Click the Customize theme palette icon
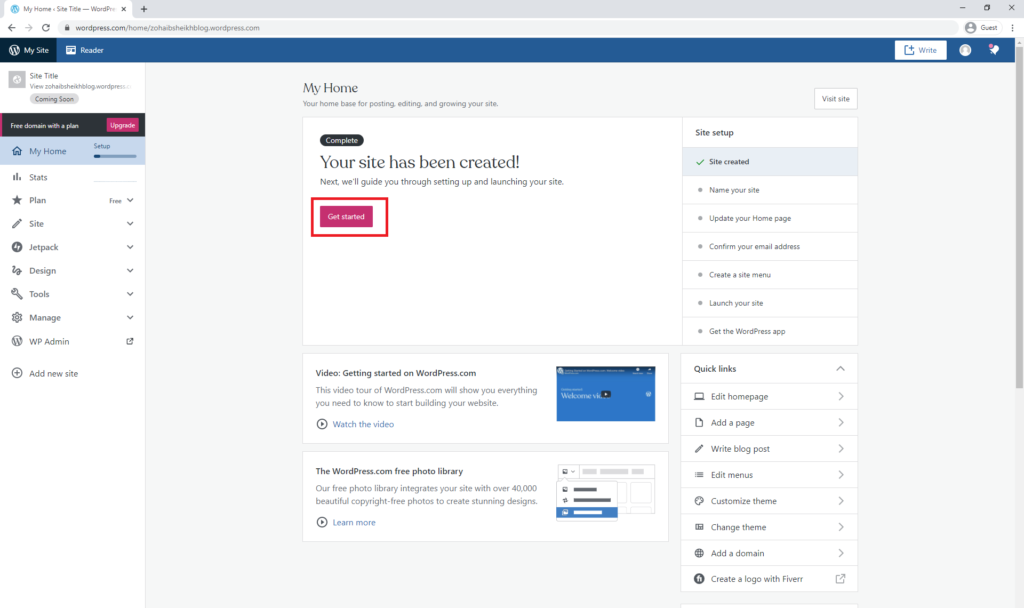Screen dimensions: 1024x608 click(699, 501)
